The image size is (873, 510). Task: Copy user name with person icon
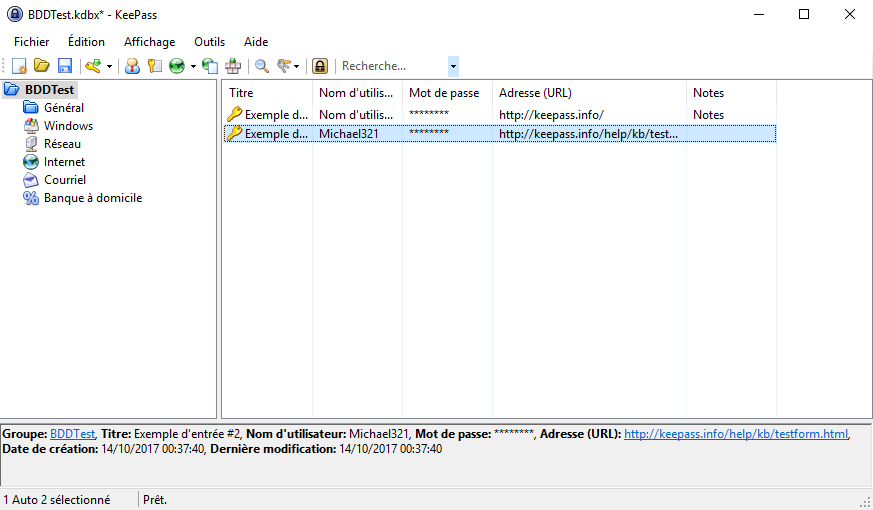[132, 66]
